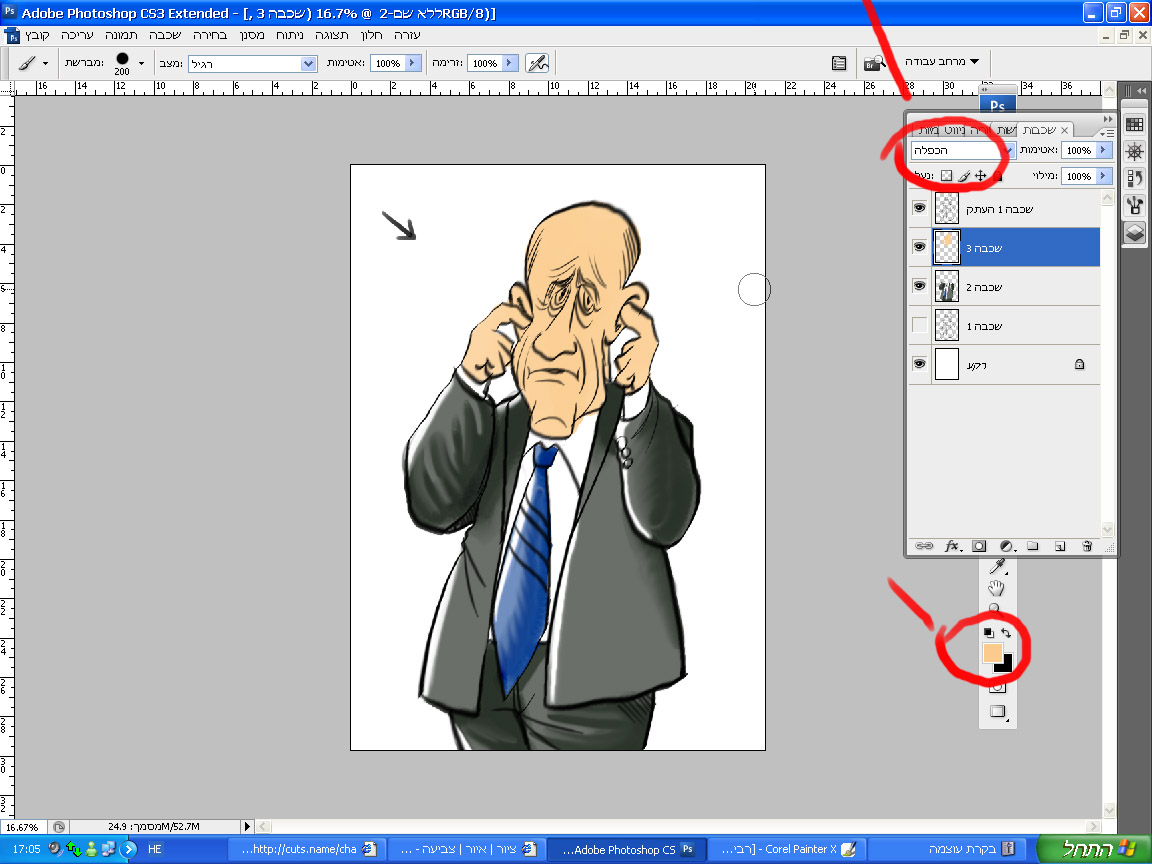The width and height of the screenshot is (1152, 864).
Task: Toggle the airbrush option in options bar
Action: pos(538,63)
